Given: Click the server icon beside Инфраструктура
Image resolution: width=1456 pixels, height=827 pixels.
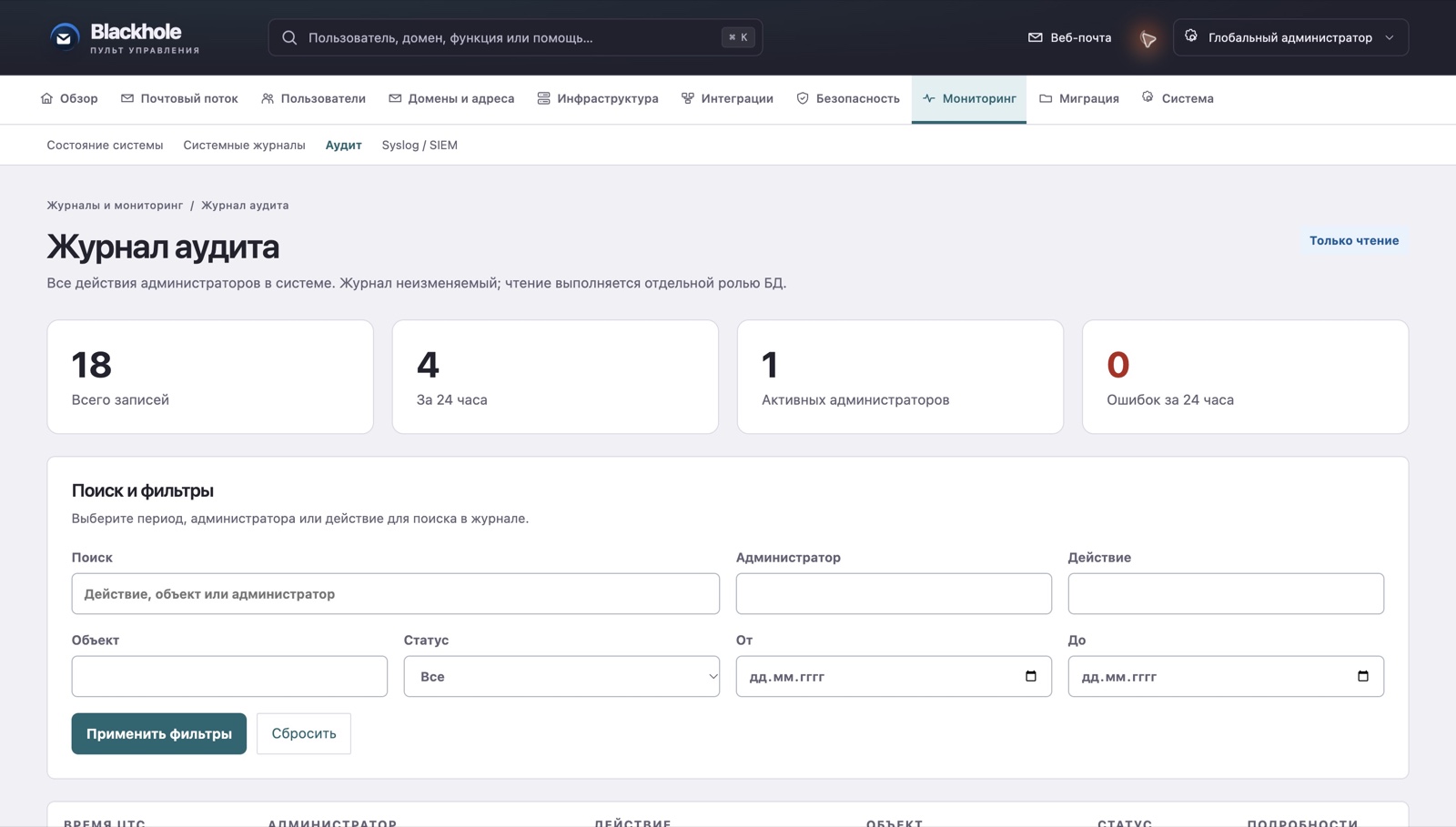Looking at the screenshot, I should pos(543,98).
